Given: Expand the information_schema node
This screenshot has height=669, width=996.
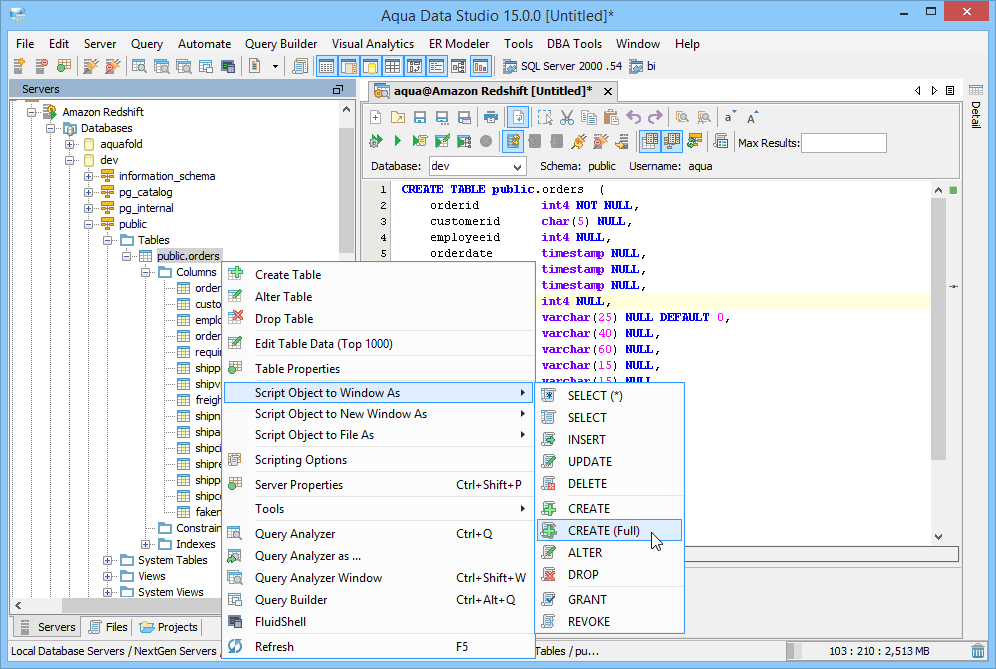Looking at the screenshot, I should pos(88,176).
